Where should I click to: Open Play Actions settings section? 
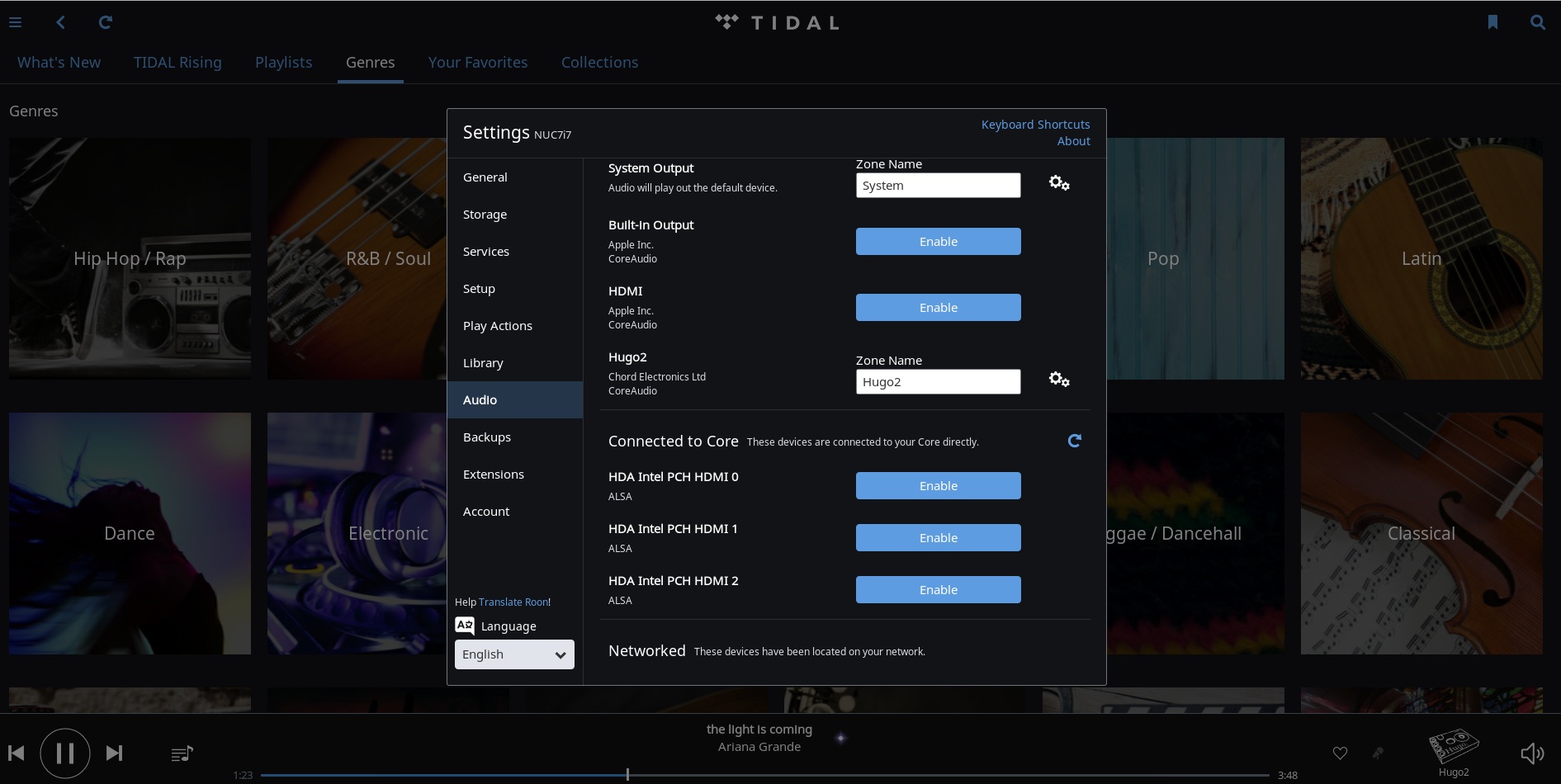tap(515, 326)
